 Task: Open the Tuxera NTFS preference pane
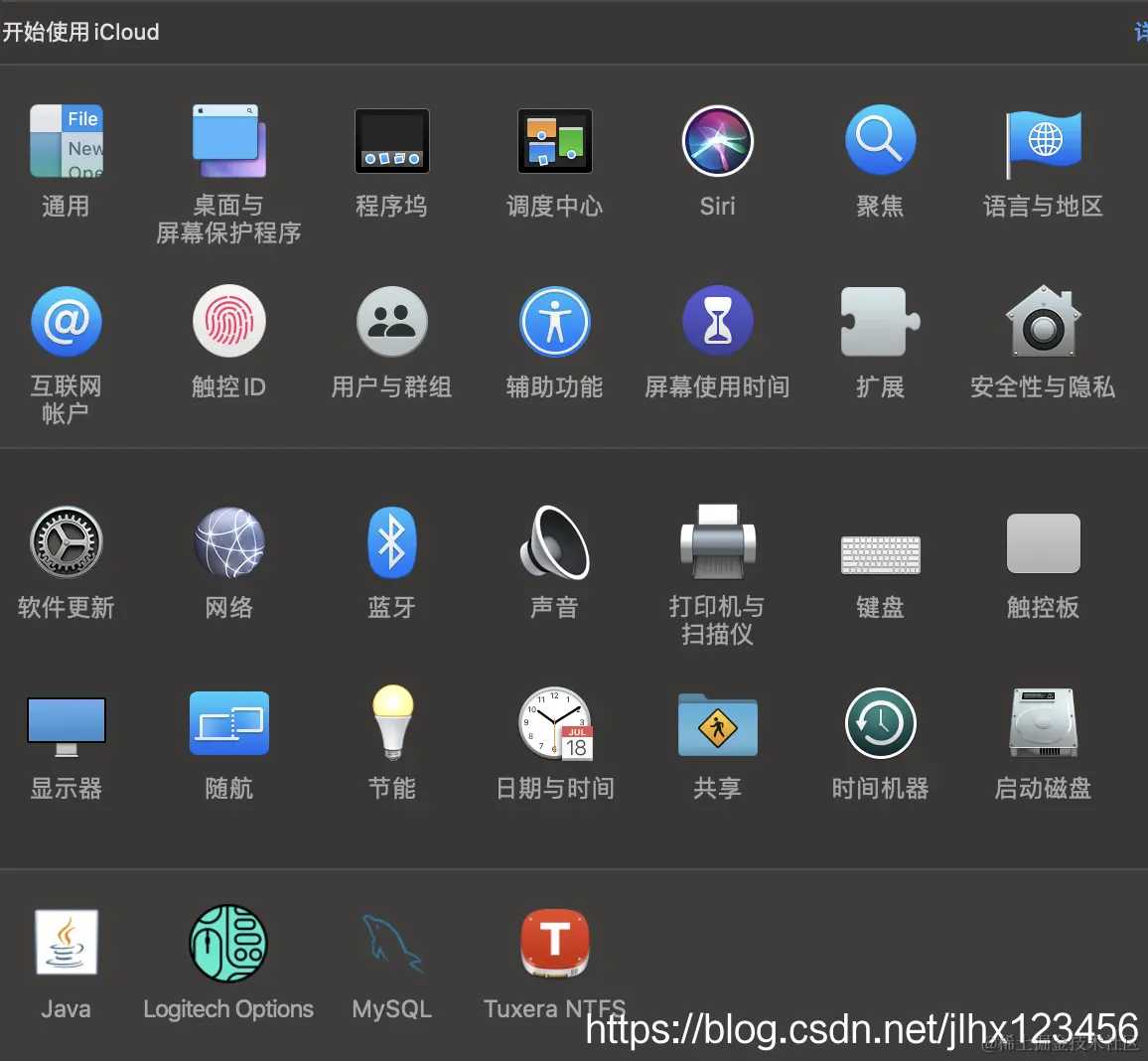click(555, 943)
